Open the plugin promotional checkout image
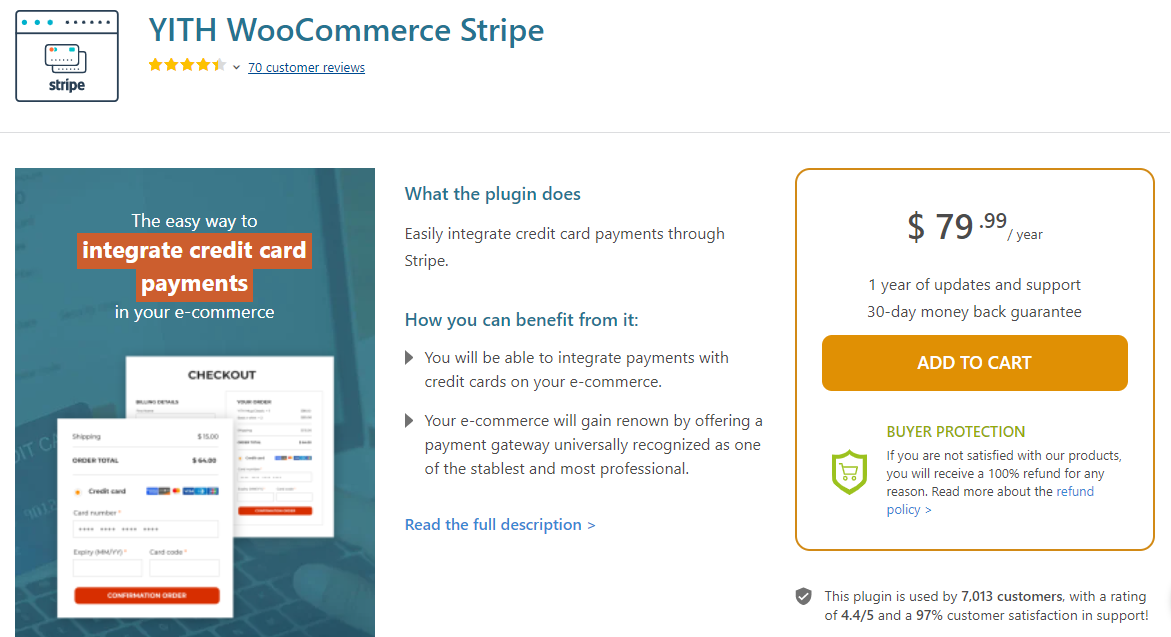 coord(195,403)
